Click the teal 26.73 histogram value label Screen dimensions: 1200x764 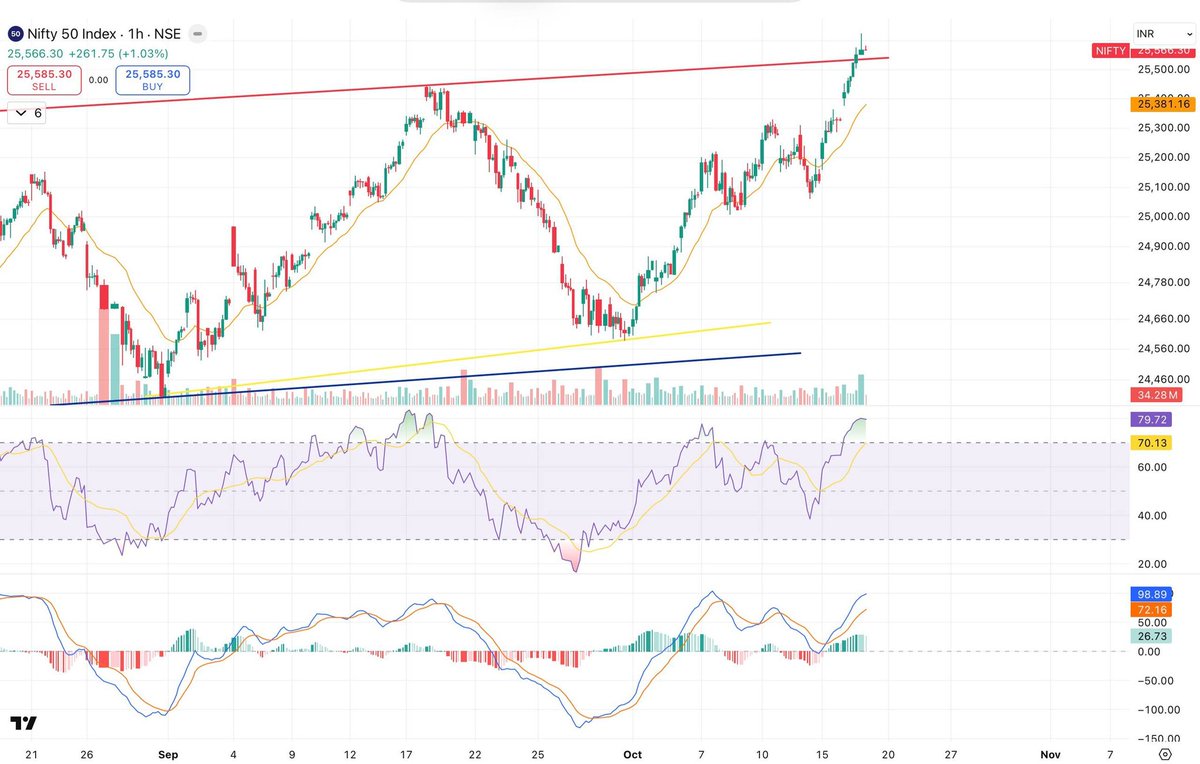(x=1150, y=636)
